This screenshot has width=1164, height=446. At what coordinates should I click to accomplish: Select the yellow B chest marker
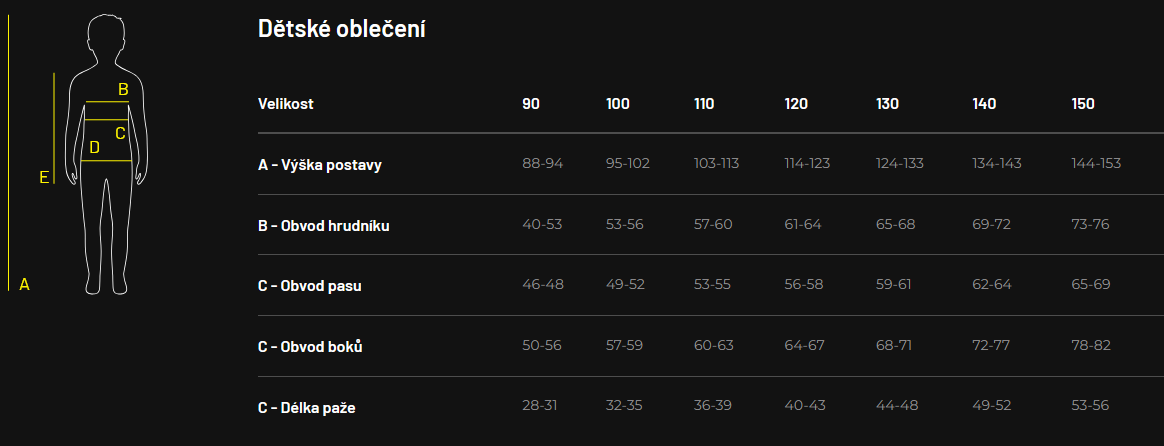click(x=123, y=90)
